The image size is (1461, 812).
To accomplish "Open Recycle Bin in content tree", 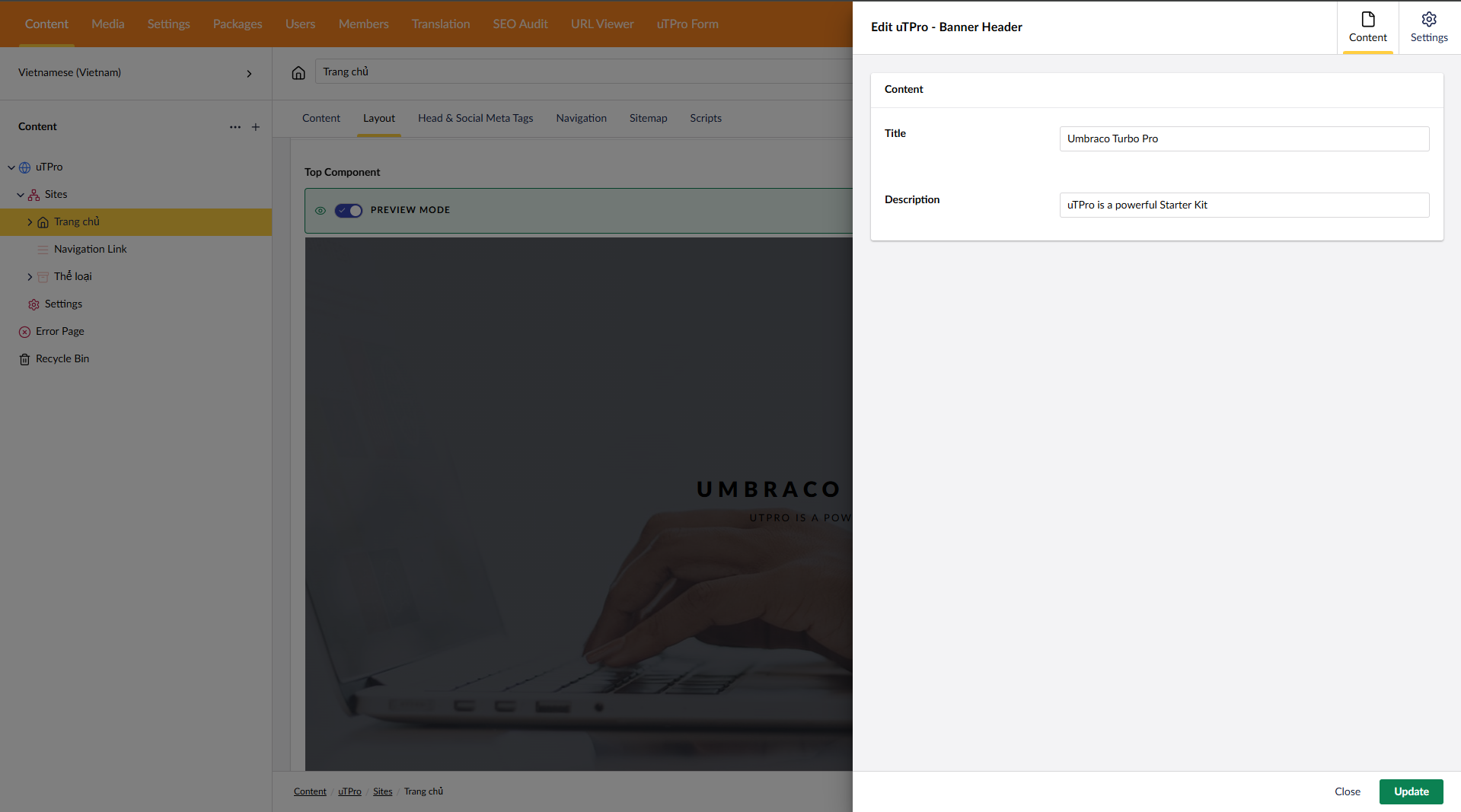I will [x=62, y=359].
